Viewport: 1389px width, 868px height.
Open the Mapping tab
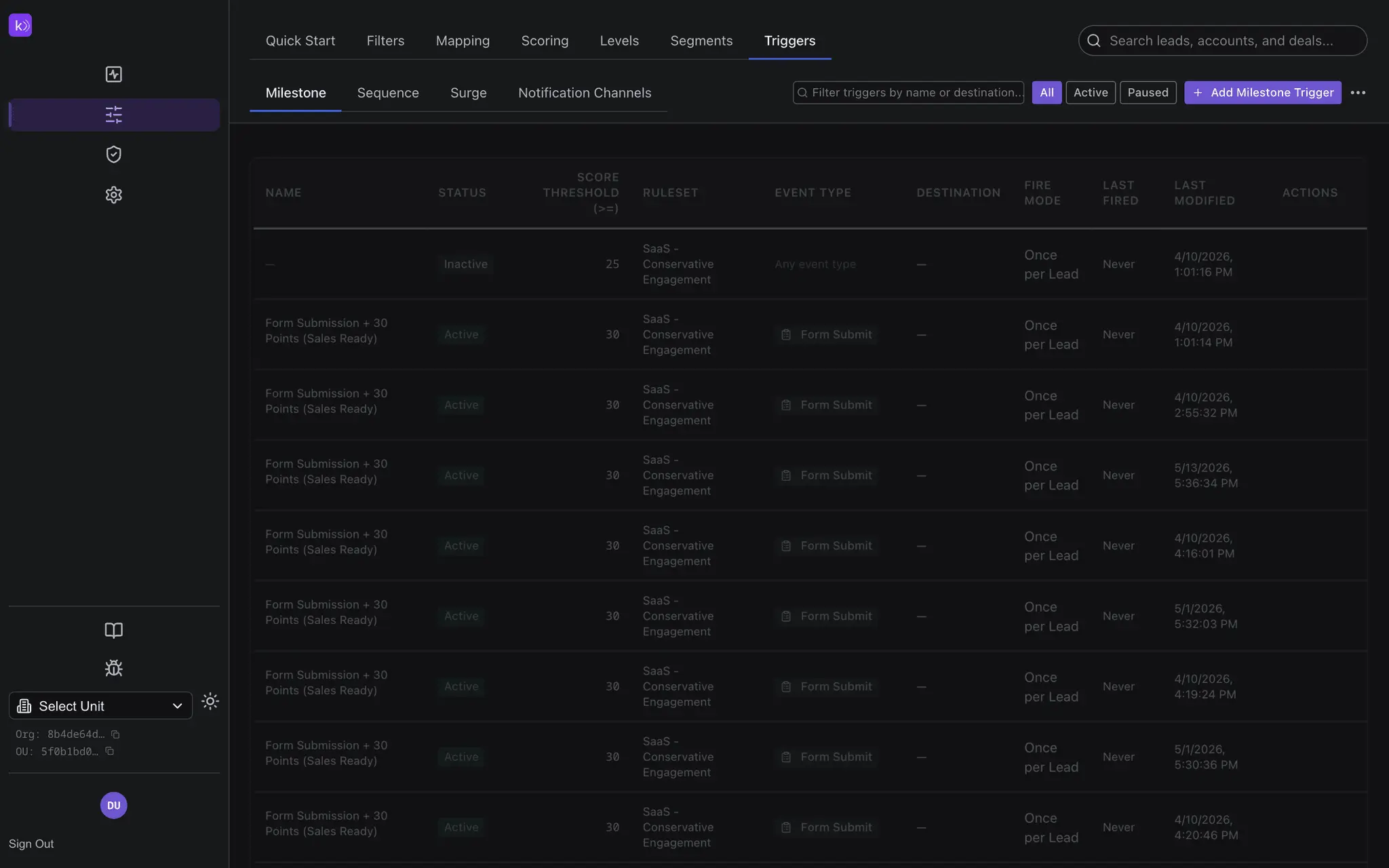[x=463, y=41]
